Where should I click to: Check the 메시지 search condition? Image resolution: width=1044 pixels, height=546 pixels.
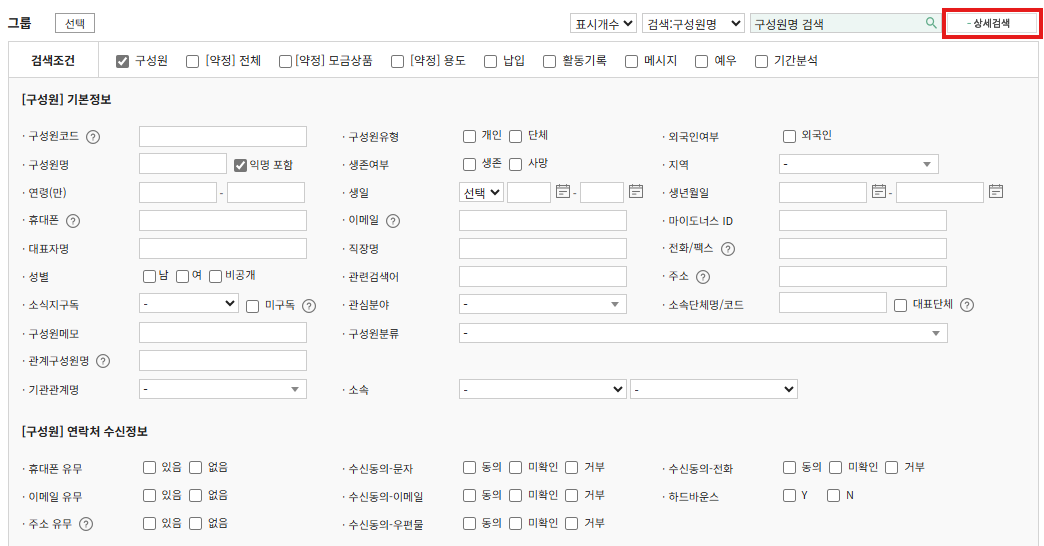coord(631,61)
